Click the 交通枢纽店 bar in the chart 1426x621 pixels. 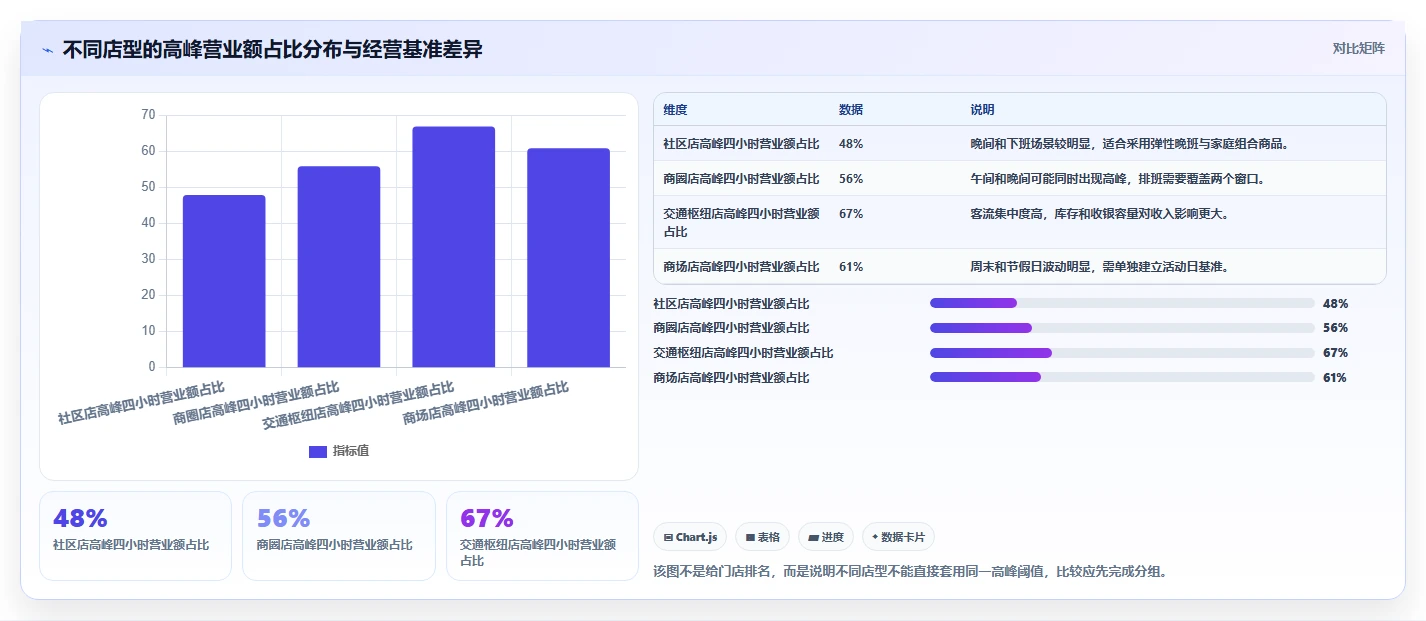(453, 247)
